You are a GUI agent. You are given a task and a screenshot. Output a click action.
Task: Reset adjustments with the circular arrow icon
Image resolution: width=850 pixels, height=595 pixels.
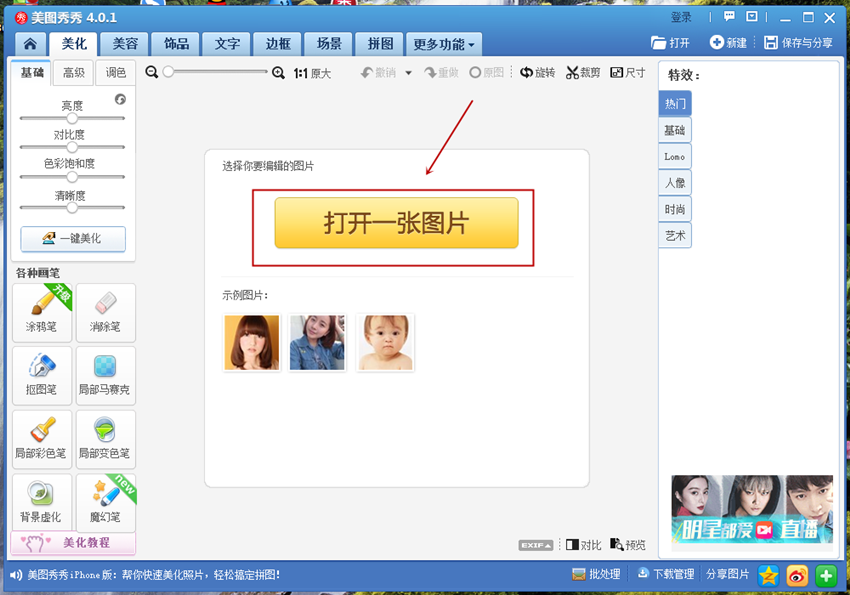click(120, 99)
